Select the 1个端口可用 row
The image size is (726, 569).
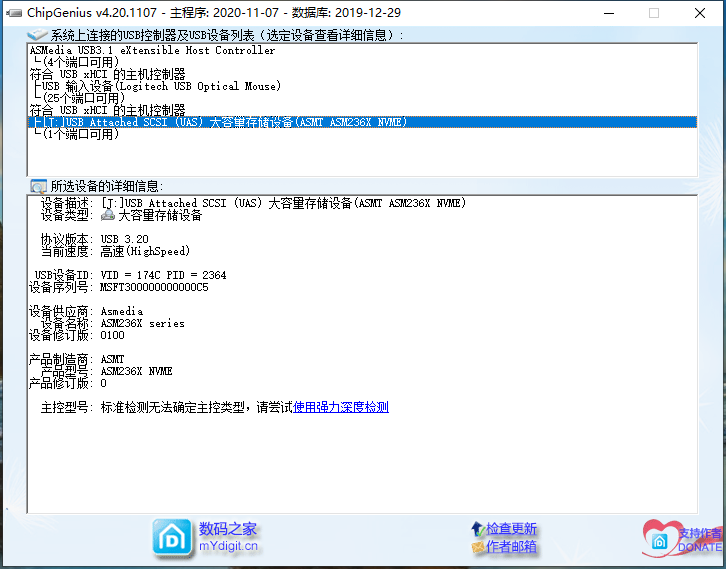[362, 134]
